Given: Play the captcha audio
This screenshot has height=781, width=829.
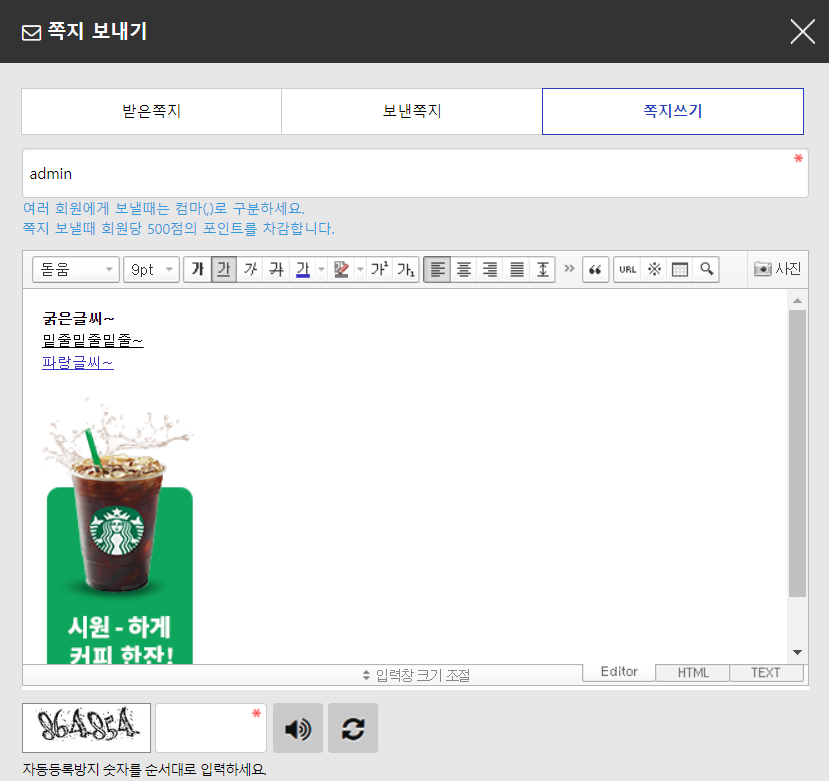Looking at the screenshot, I should coord(297,727).
